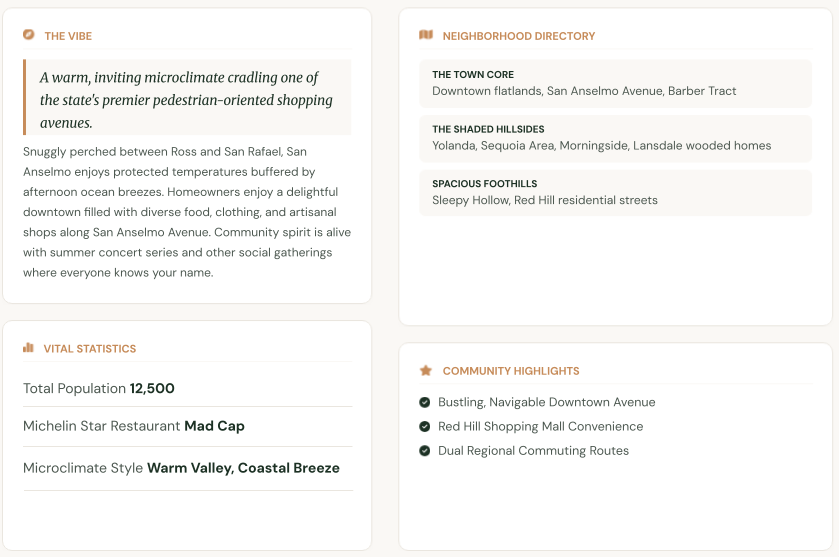Image resolution: width=839 pixels, height=557 pixels.
Task: Click the check icon for Bustling, Navigable Downtown Avenue
Action: pyautogui.click(x=425, y=402)
